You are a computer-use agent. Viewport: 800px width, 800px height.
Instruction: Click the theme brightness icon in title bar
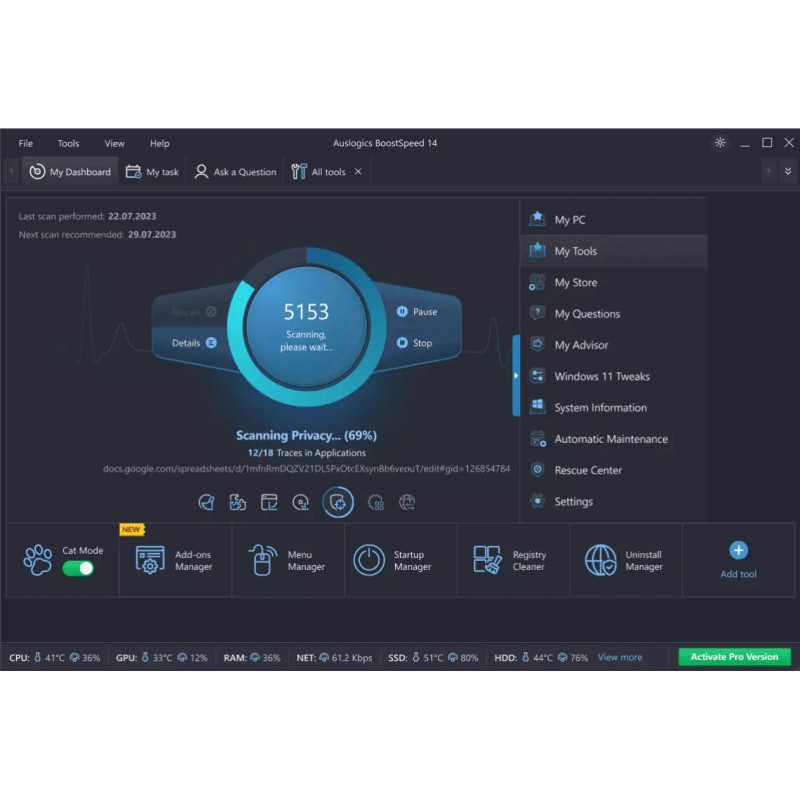coord(720,143)
